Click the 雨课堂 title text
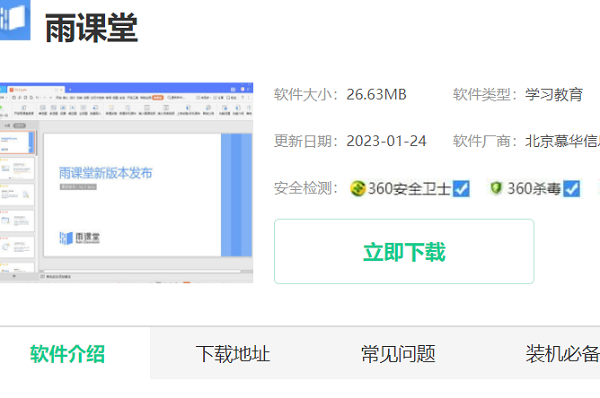 tap(91, 28)
